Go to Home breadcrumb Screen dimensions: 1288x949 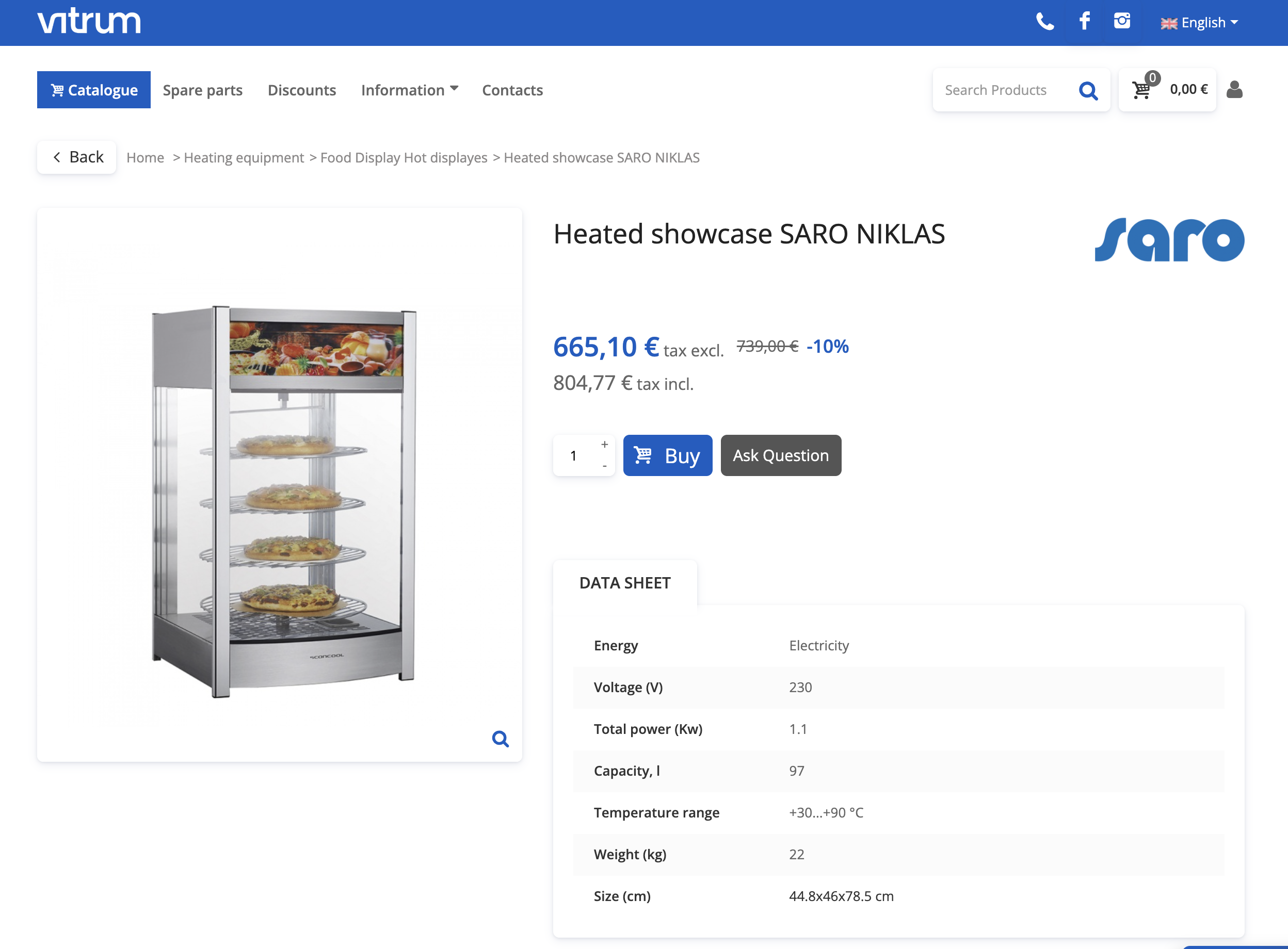point(146,157)
